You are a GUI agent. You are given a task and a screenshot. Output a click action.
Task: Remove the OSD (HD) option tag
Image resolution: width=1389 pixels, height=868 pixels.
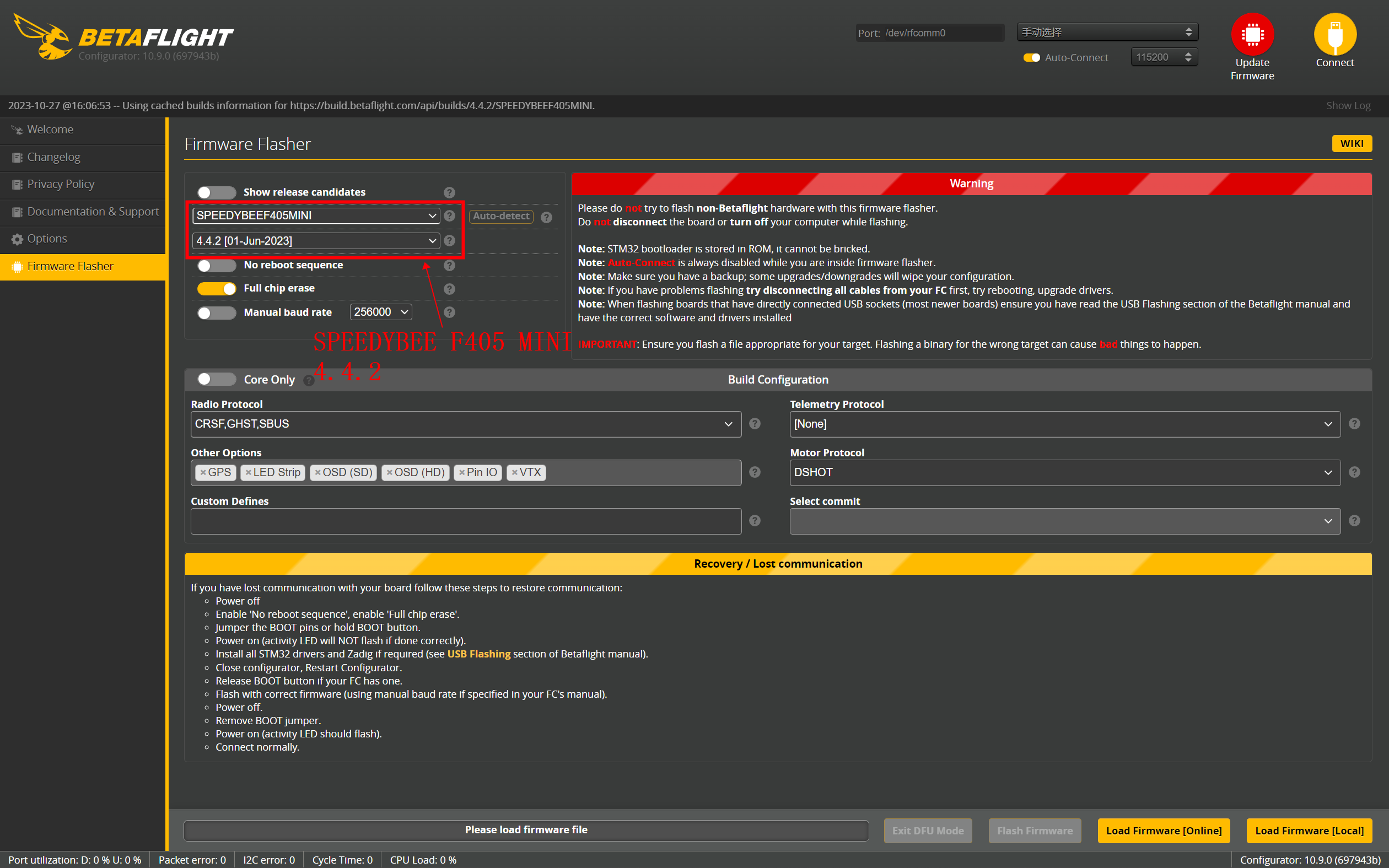click(x=389, y=472)
